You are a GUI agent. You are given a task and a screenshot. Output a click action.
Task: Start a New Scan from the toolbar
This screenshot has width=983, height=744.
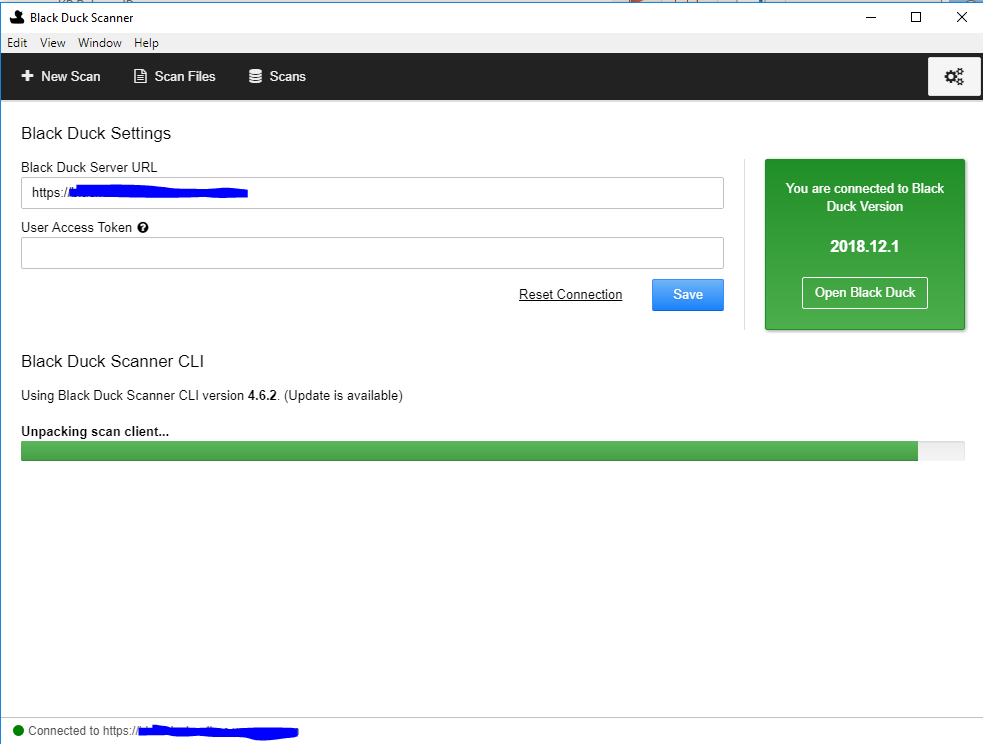61,76
